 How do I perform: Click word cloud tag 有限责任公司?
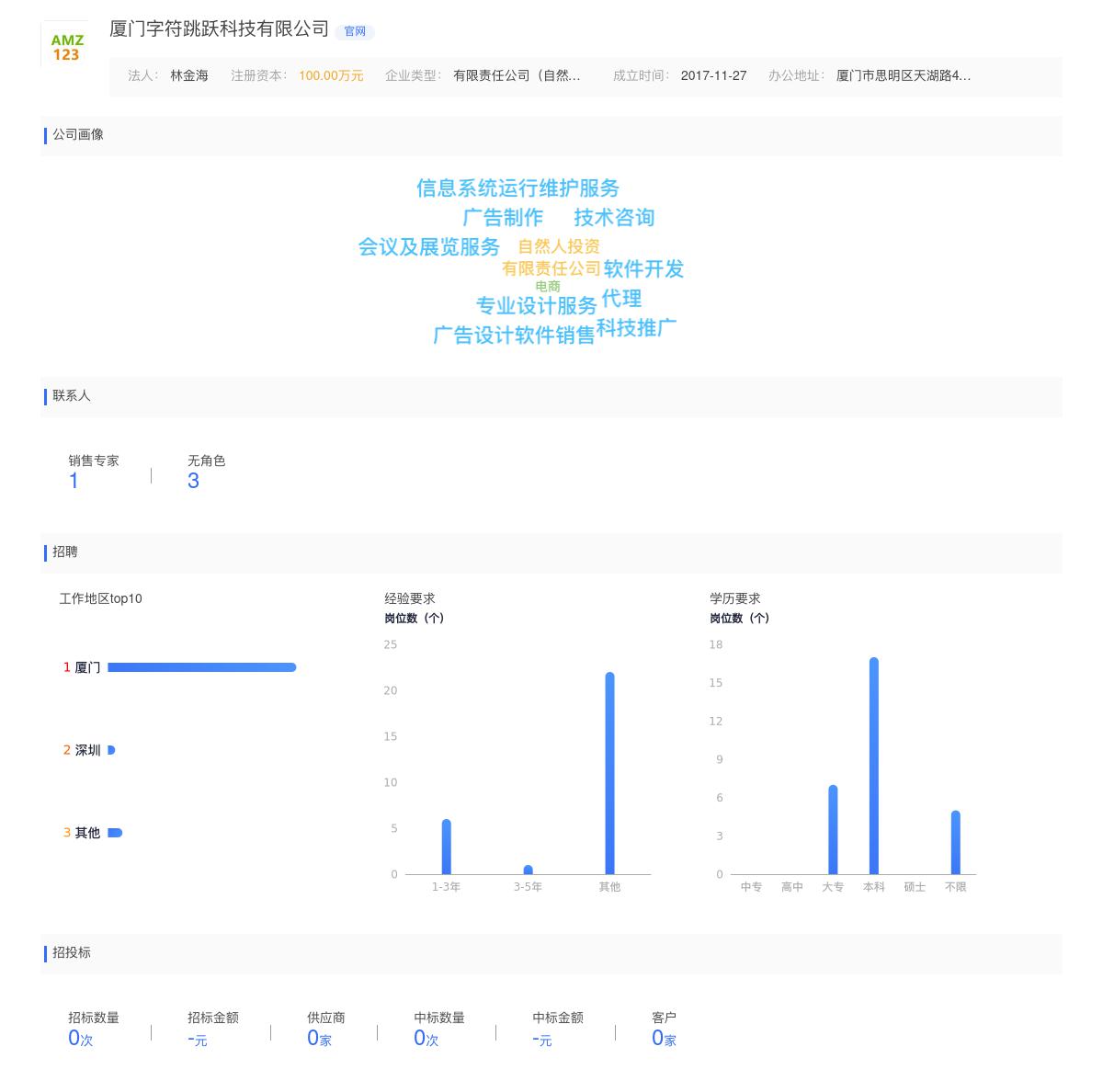coord(551,268)
